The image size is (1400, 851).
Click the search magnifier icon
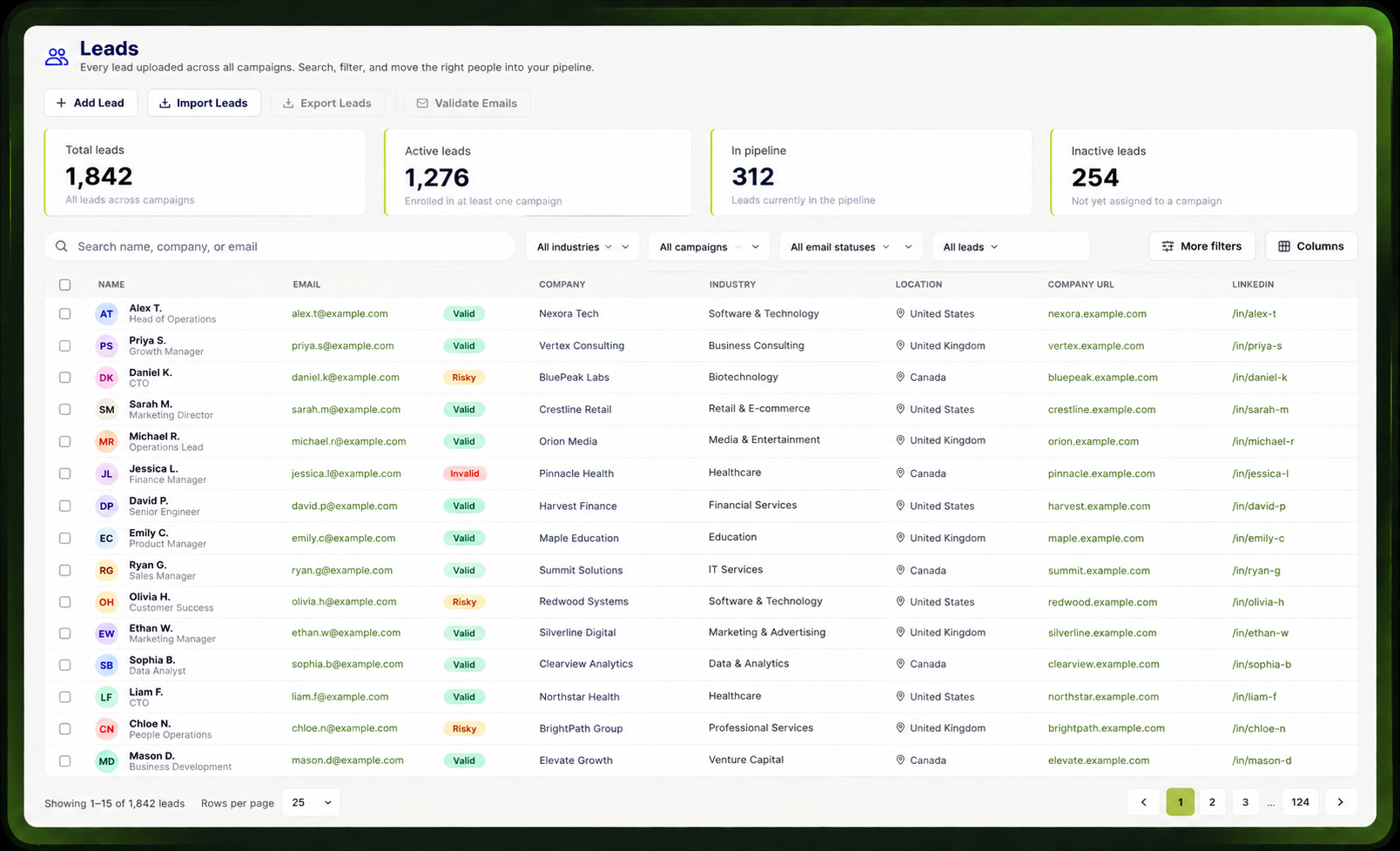click(x=62, y=246)
